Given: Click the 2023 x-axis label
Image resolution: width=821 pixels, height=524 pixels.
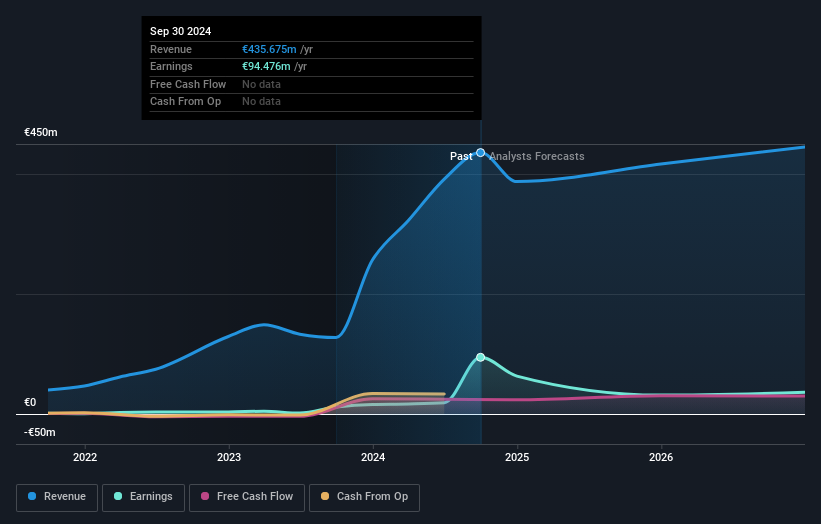Looking at the screenshot, I should [x=229, y=457].
